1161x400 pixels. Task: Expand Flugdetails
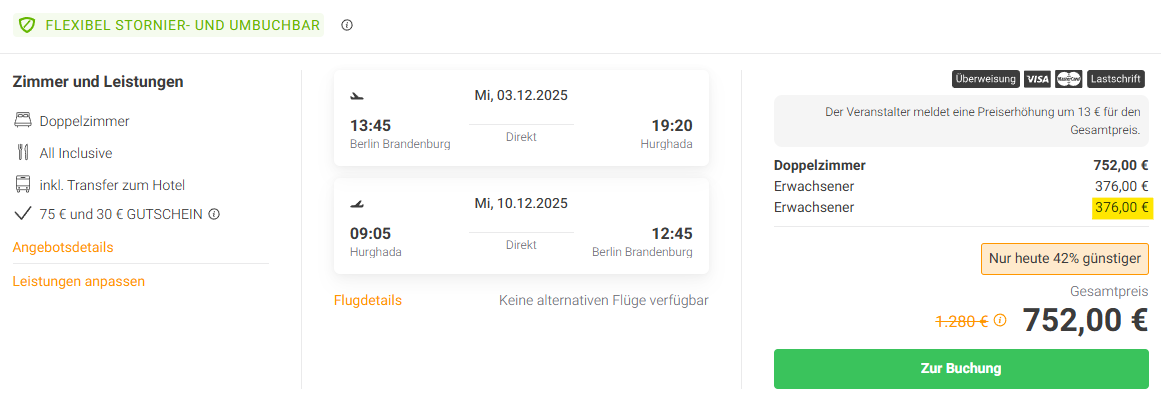368,300
